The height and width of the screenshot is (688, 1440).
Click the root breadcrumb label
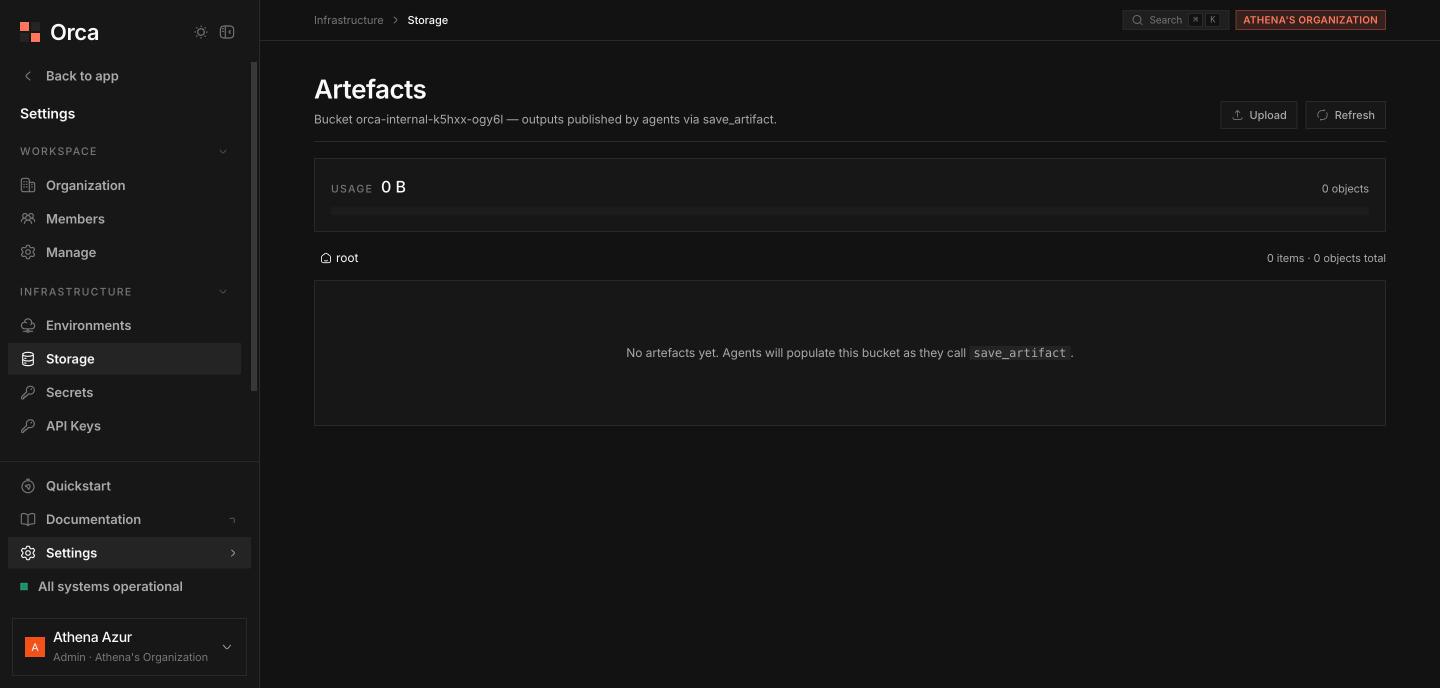(x=347, y=258)
